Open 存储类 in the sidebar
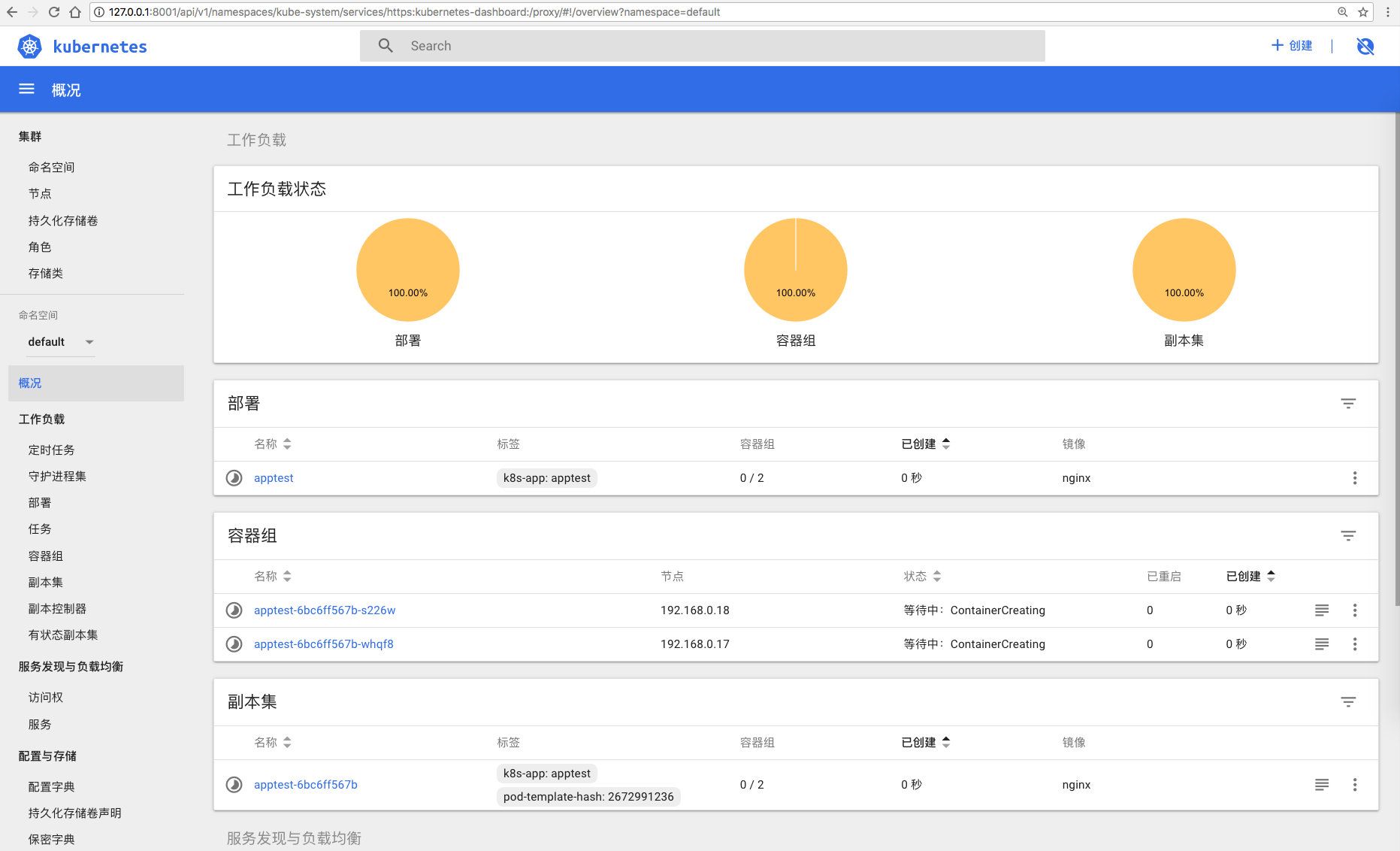The height and width of the screenshot is (851, 1400). pyautogui.click(x=46, y=274)
